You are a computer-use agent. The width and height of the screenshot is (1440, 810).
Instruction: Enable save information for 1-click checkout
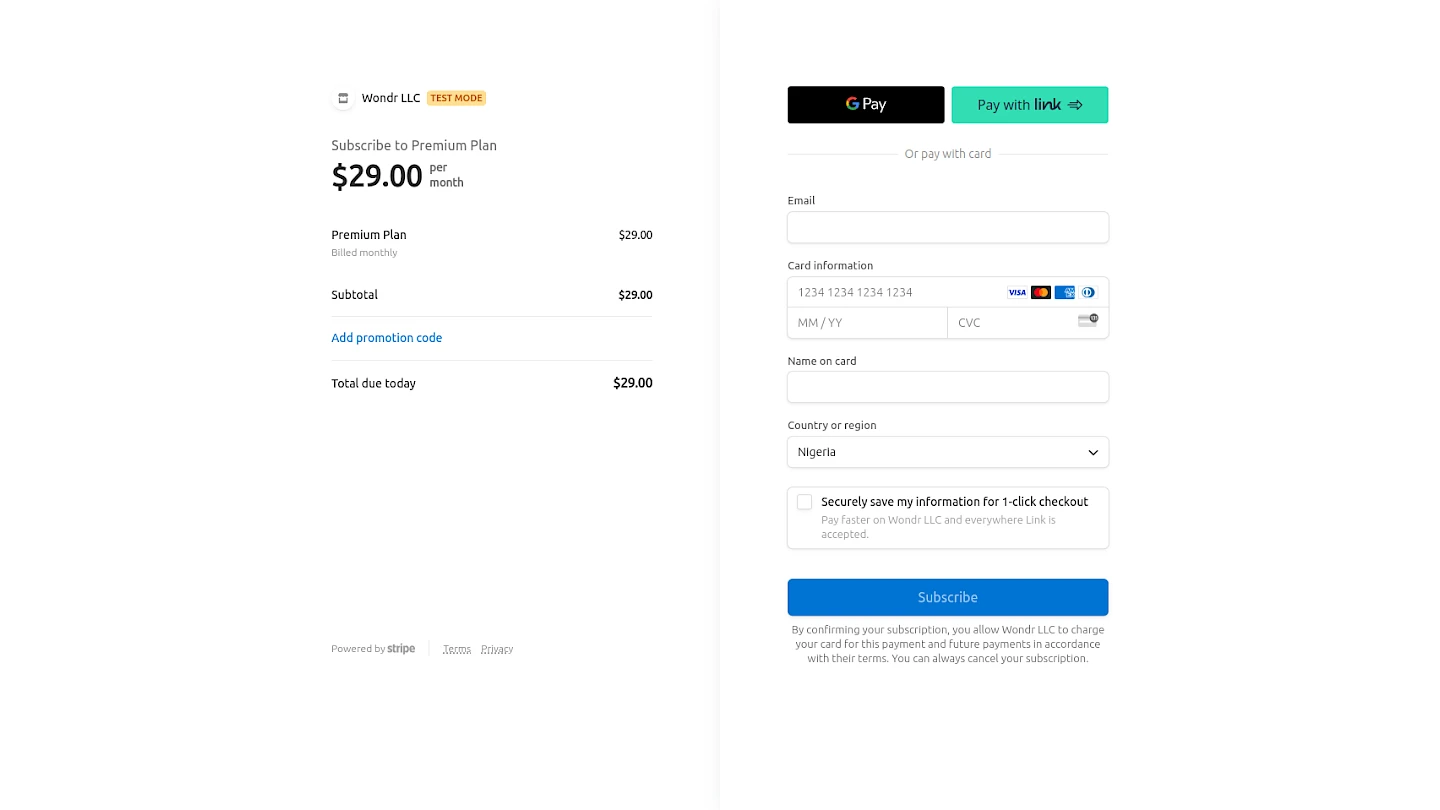pos(805,502)
